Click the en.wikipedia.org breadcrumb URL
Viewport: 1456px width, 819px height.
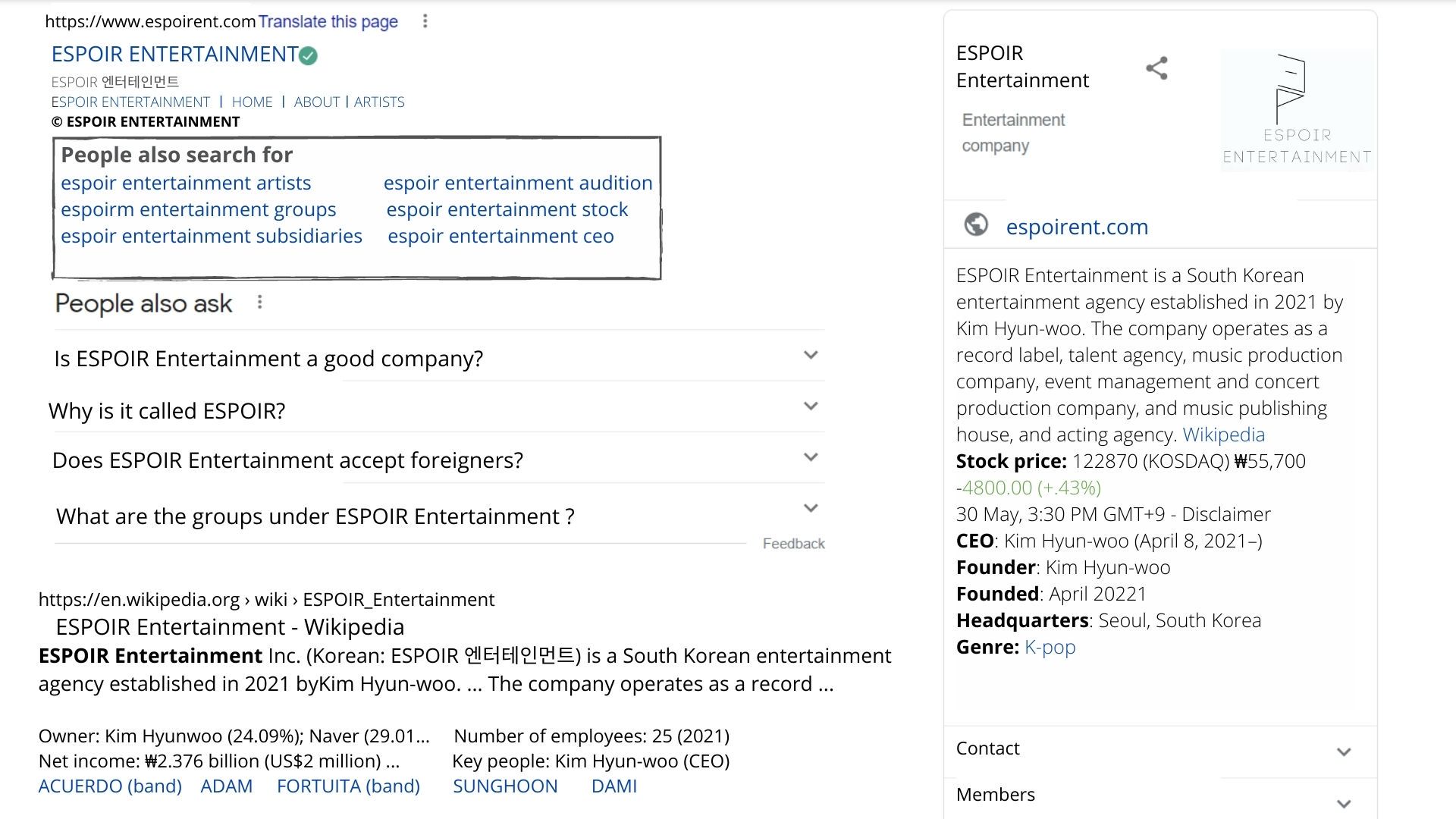pos(266,599)
